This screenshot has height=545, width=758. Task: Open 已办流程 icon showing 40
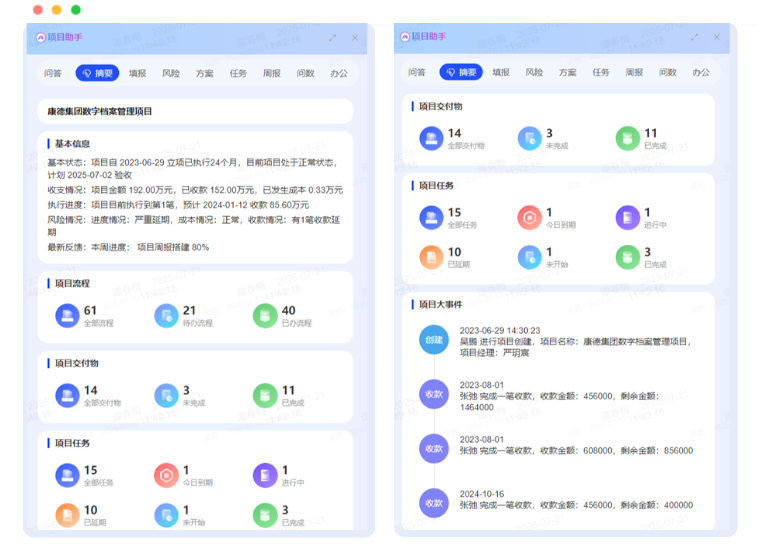[265, 316]
